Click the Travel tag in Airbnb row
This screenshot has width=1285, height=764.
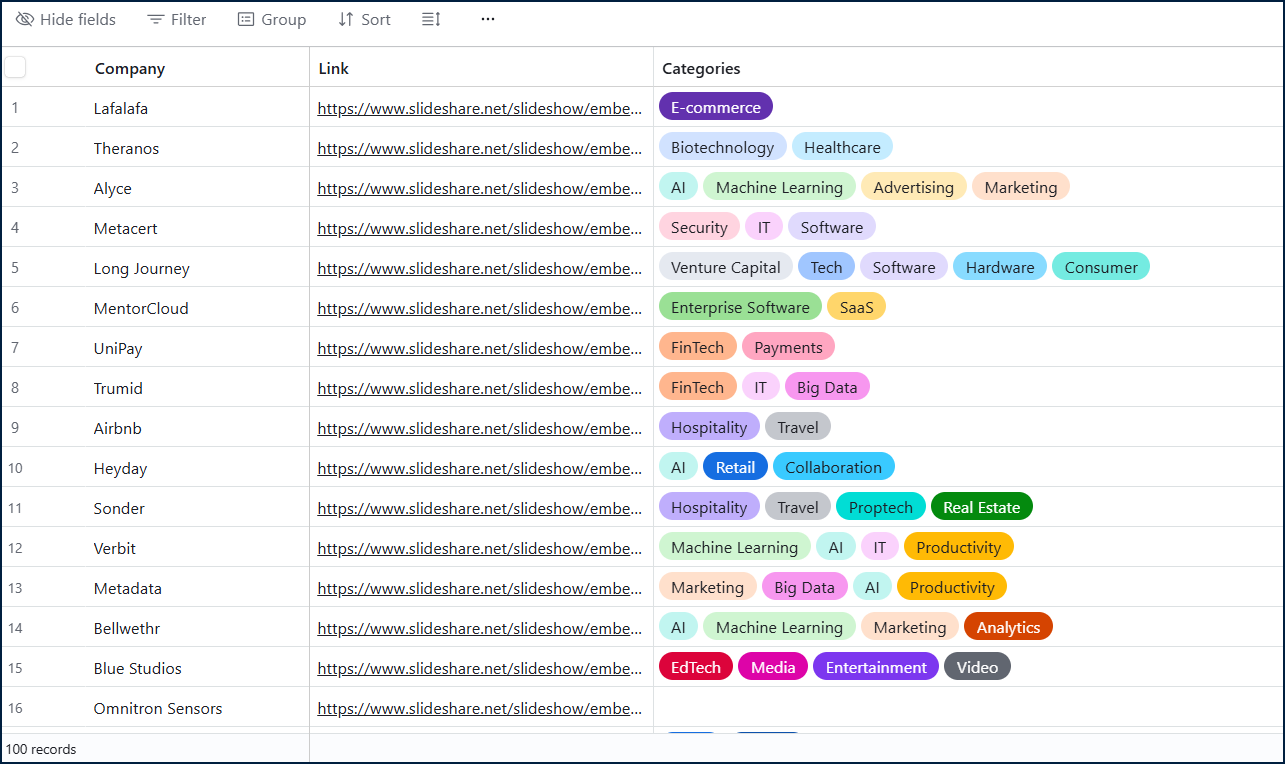coord(798,427)
